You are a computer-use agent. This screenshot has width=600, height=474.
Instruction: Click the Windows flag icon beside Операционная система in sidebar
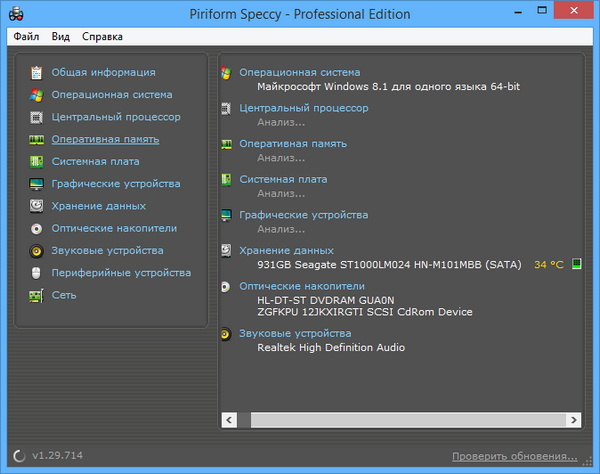point(36,95)
